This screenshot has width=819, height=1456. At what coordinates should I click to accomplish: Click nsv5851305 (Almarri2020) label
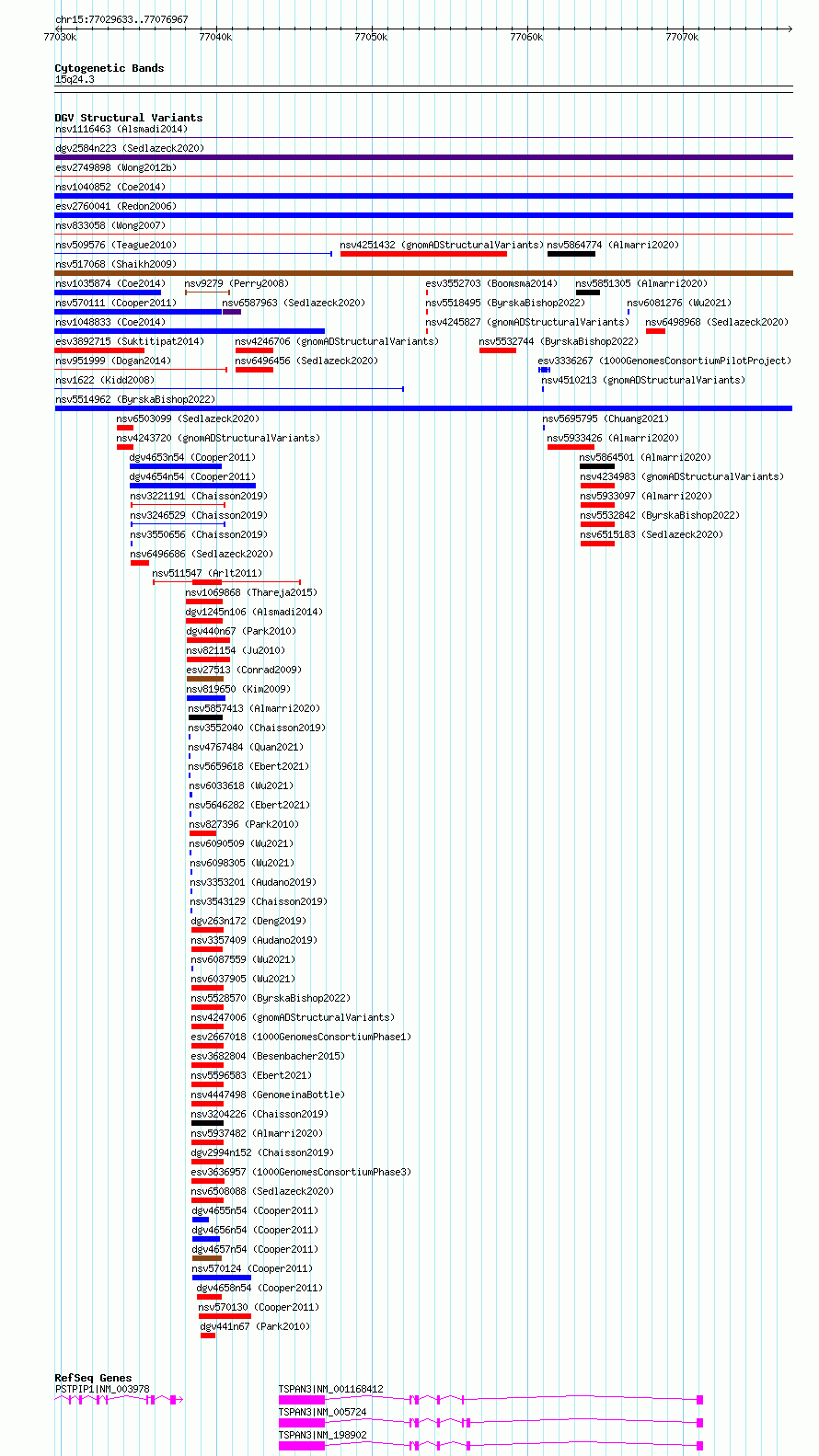pos(641,283)
